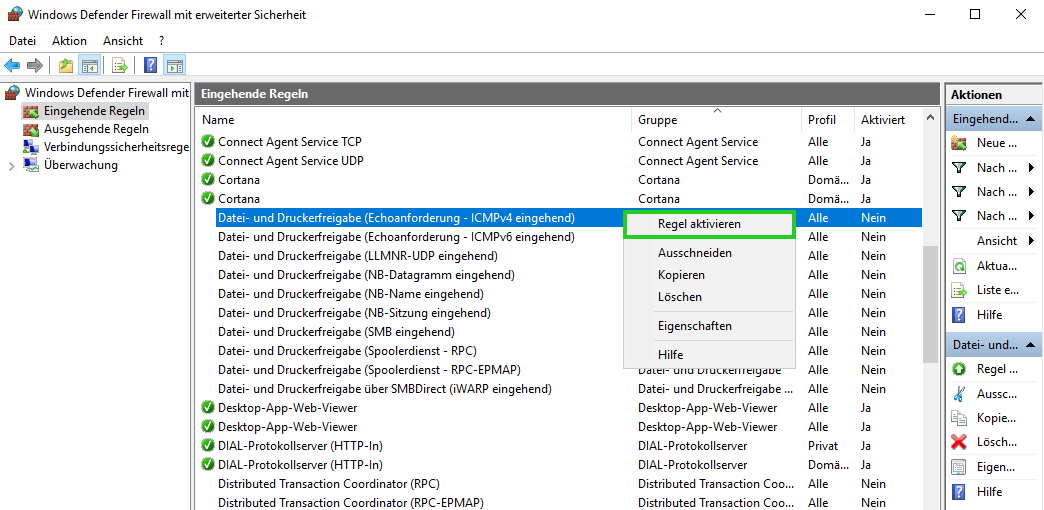Click the blue Help toolbar icon
Viewport: 1044px width, 510px height.
tap(151, 65)
